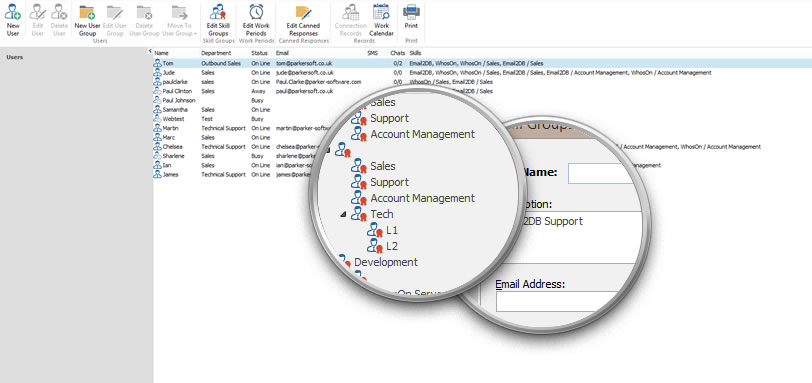Select the user icon beside Tom
Screen dimensions: 812x383
pos(157,63)
